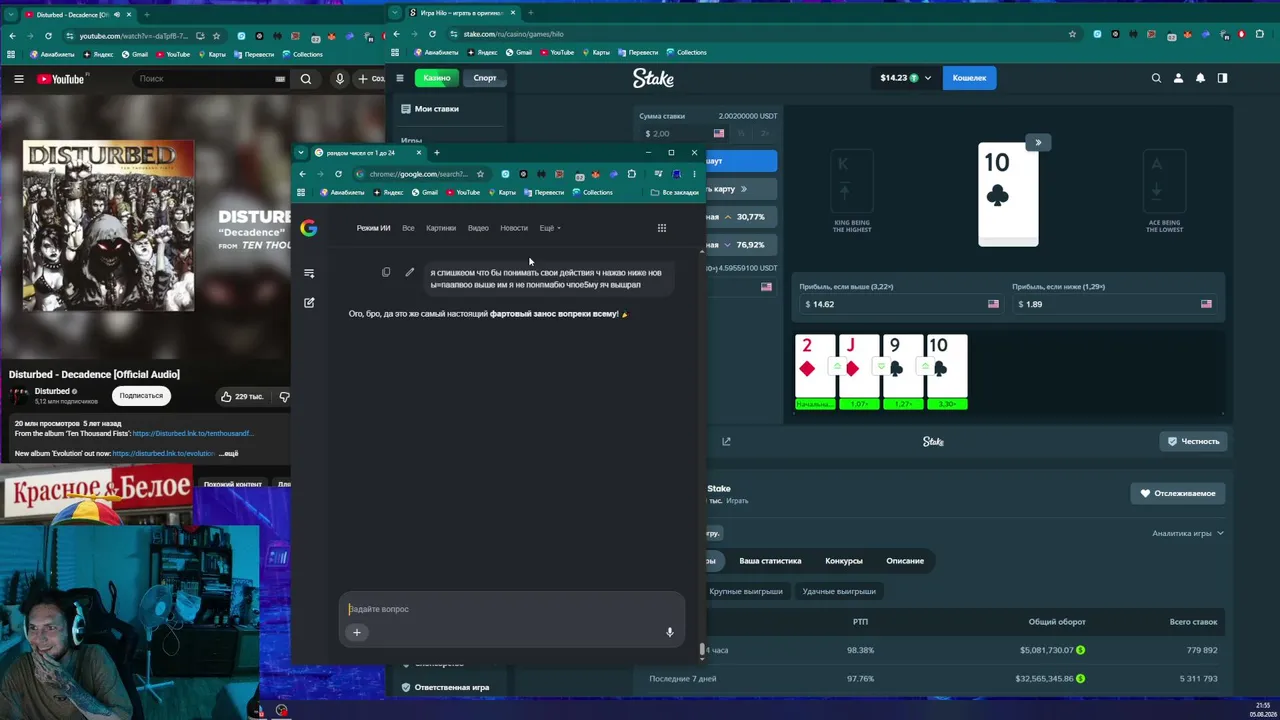This screenshot has width=1280, height=720.
Task: Dictate a question with the microphone
Action: [x=670, y=632]
